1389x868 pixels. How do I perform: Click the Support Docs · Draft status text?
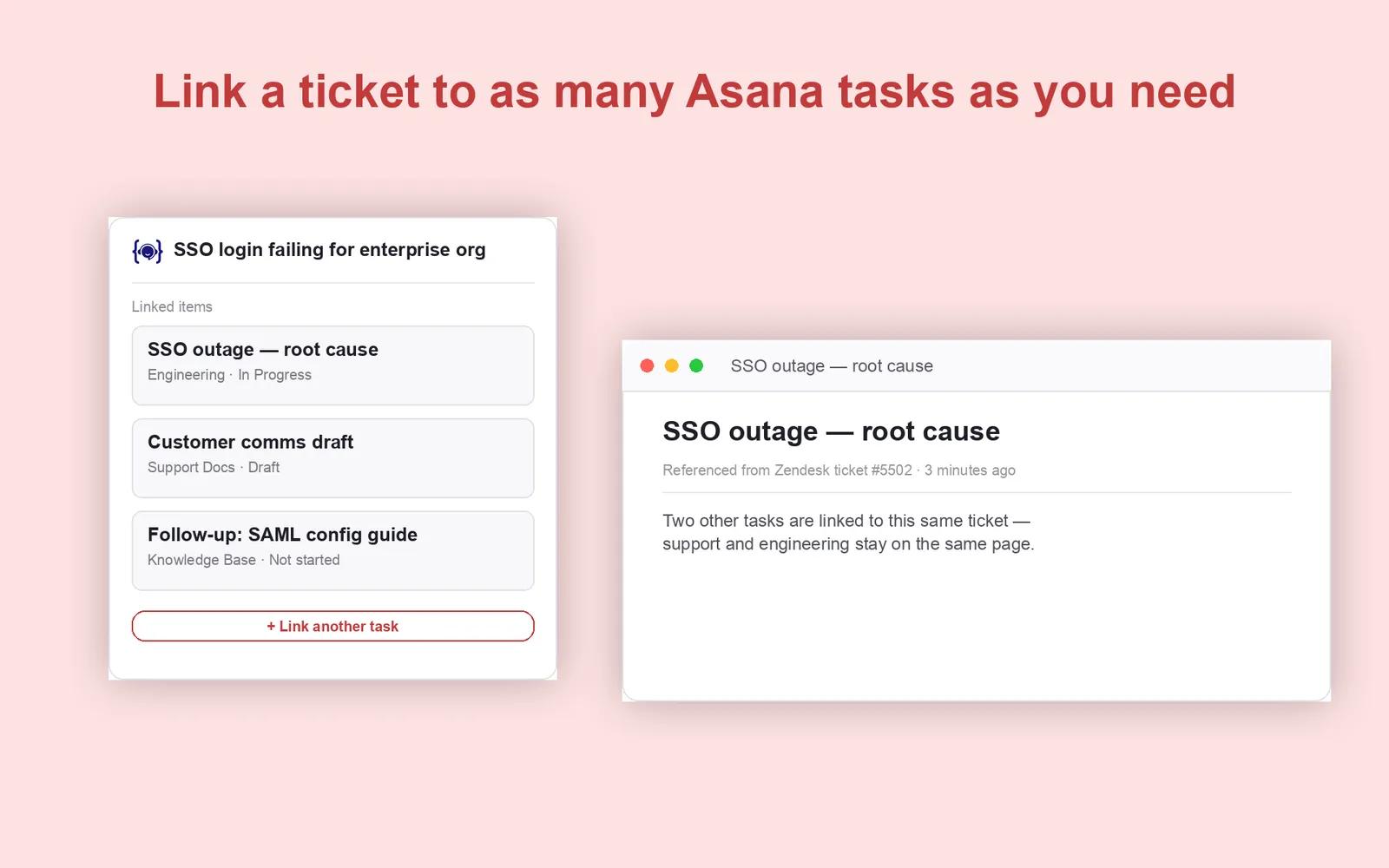[x=214, y=467]
